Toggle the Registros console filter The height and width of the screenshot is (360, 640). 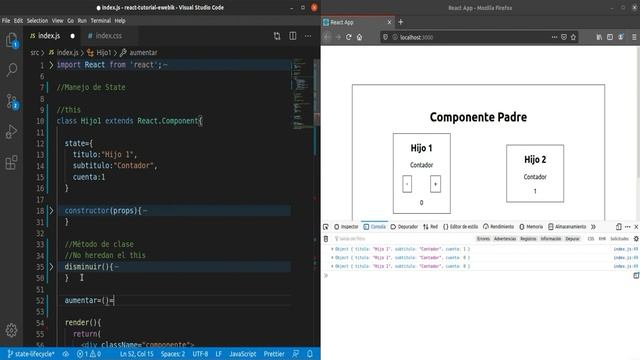coord(528,239)
